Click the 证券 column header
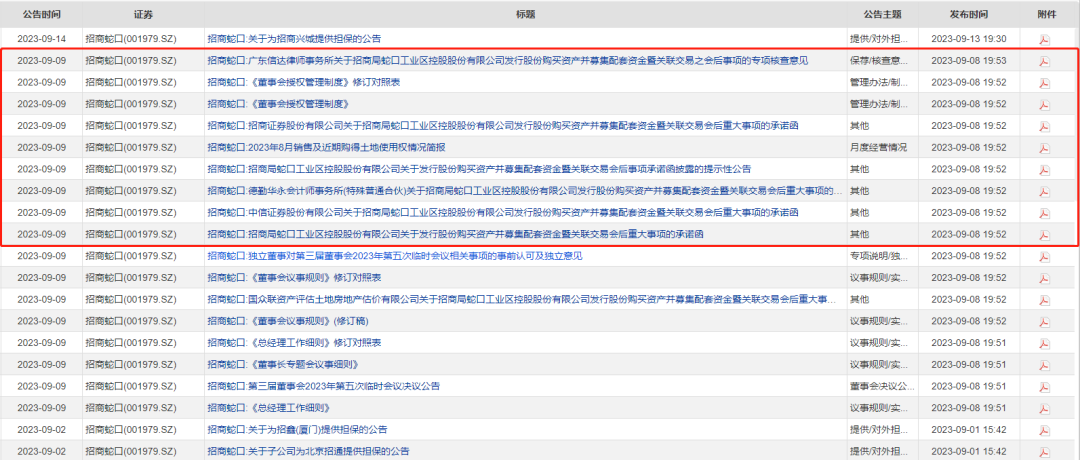1080x460 pixels. [143, 14]
